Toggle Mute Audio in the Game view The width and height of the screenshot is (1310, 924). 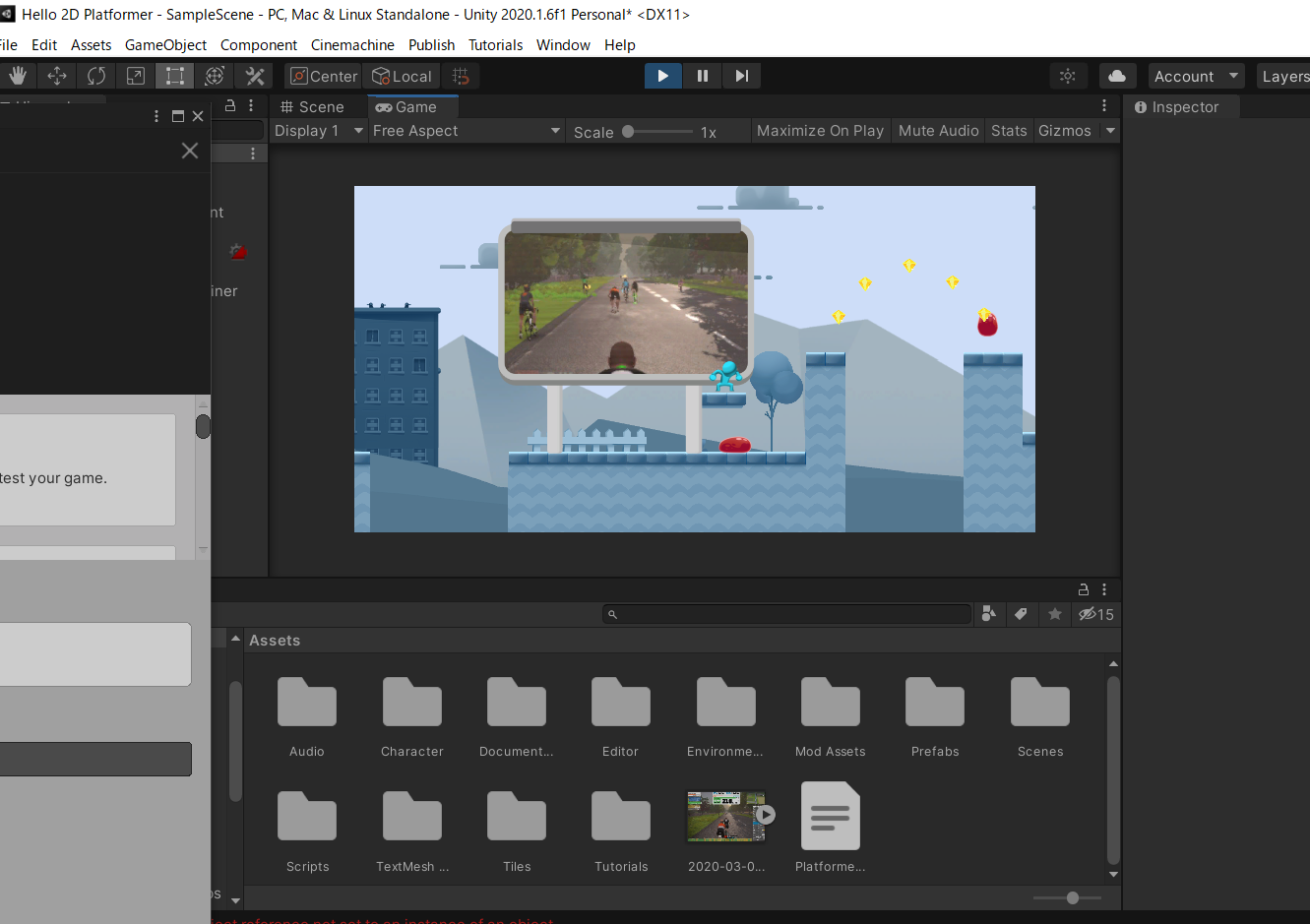coord(937,130)
